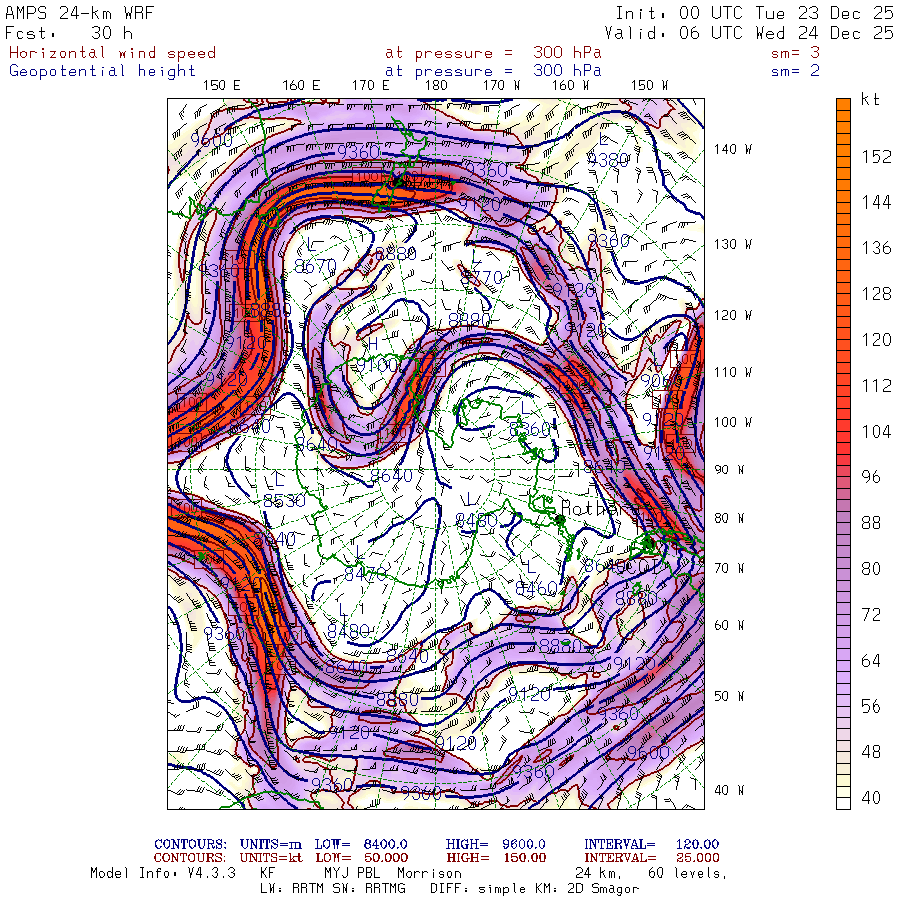Select the blue Geopotential height label

point(102,71)
